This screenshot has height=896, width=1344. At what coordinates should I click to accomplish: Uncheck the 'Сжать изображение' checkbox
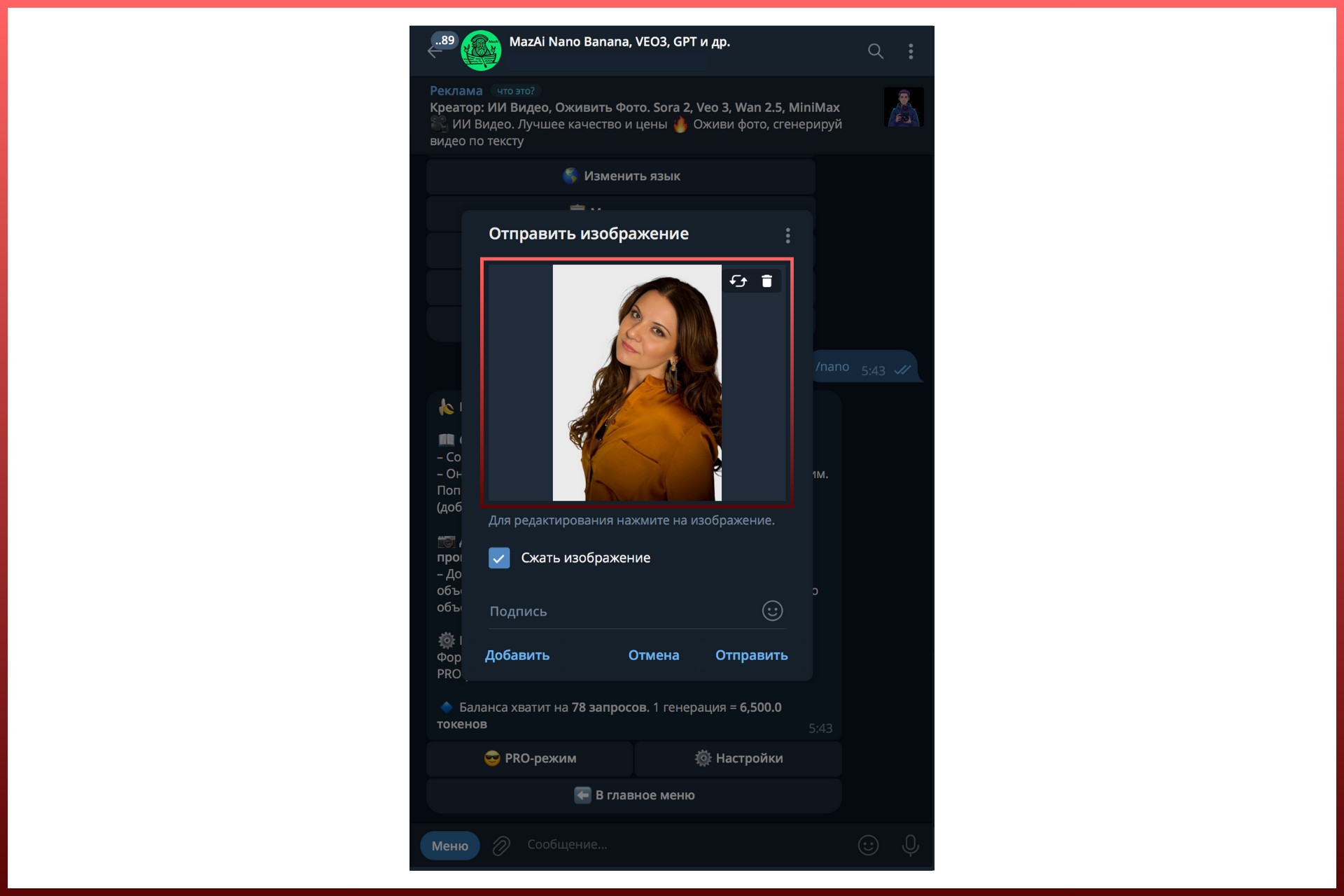[499, 558]
